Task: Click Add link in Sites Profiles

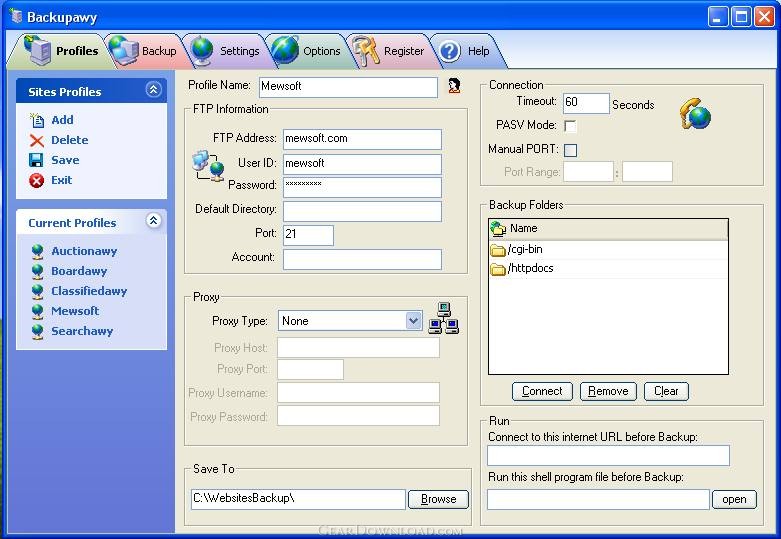Action: pyautogui.click(x=62, y=120)
